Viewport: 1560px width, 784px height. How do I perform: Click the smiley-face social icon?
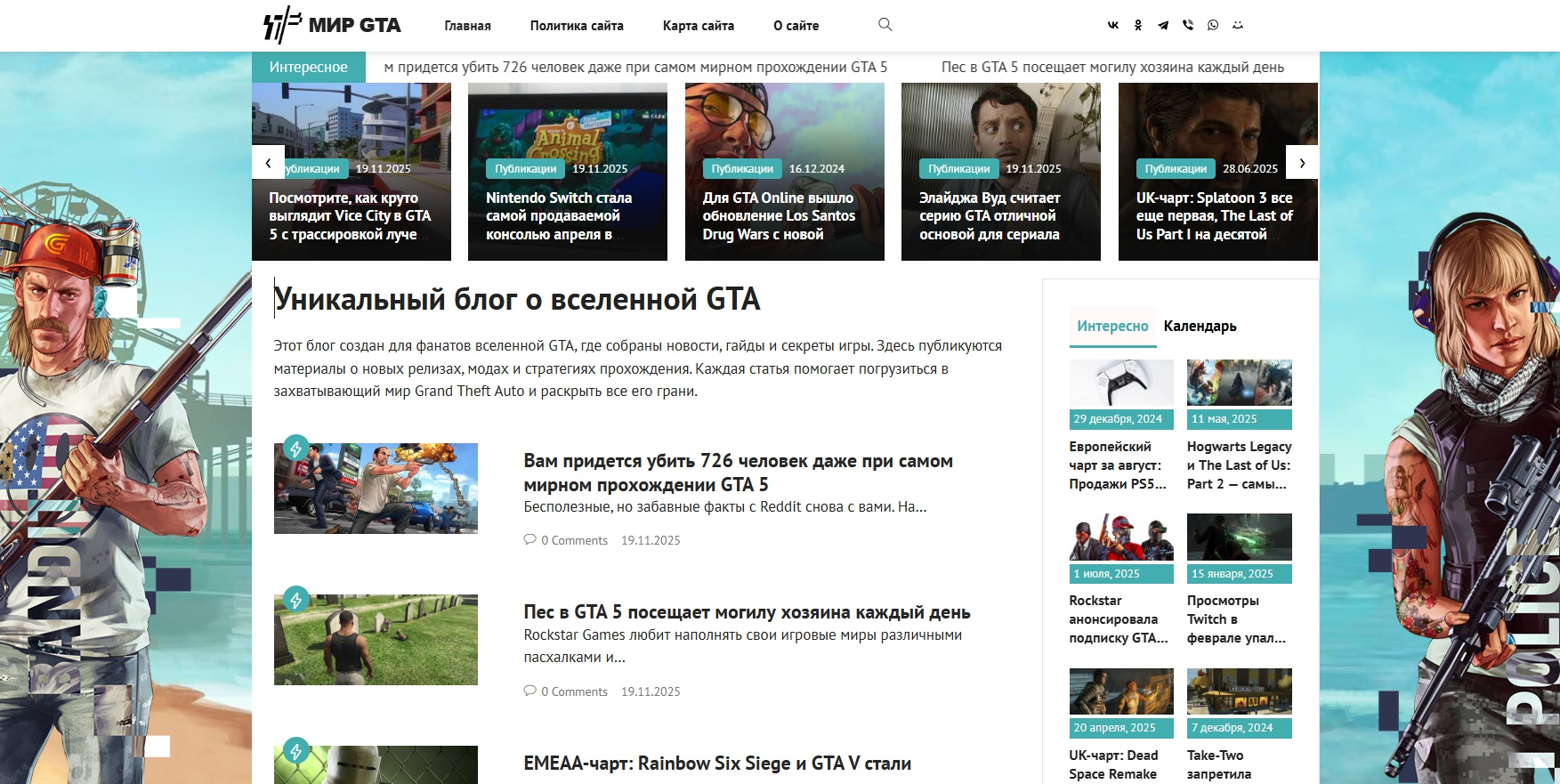click(1238, 26)
